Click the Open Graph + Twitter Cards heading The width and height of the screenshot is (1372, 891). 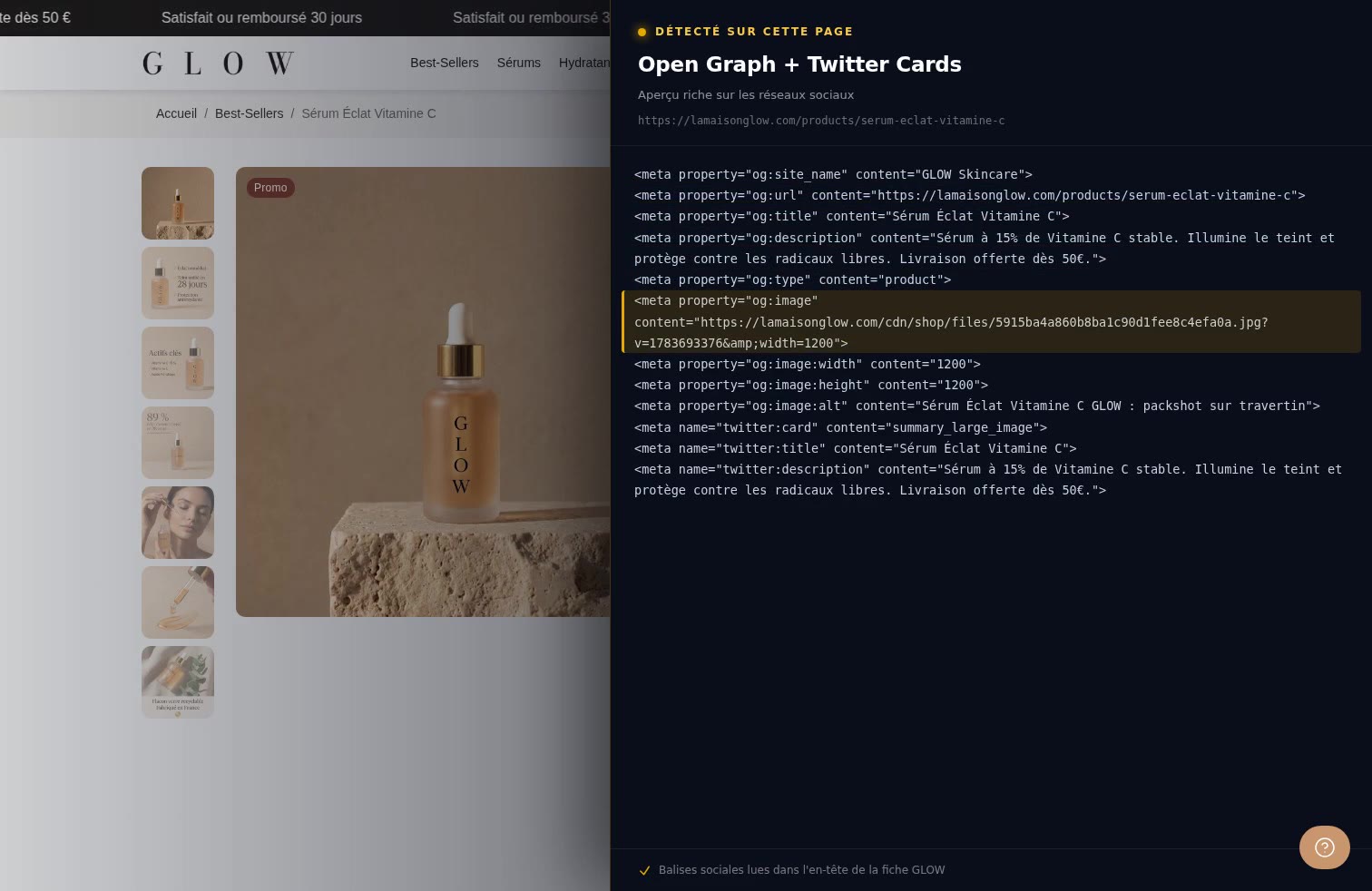coord(799,64)
